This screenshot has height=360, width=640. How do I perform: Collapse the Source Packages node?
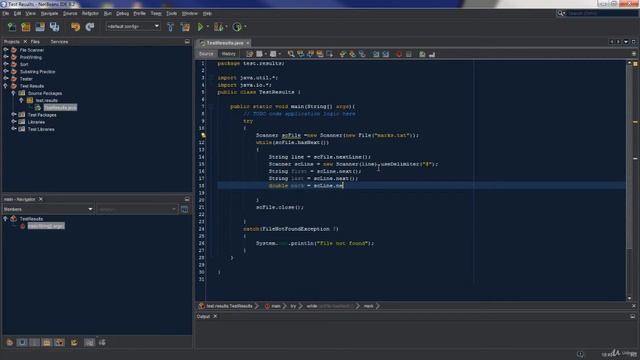pos(13,93)
